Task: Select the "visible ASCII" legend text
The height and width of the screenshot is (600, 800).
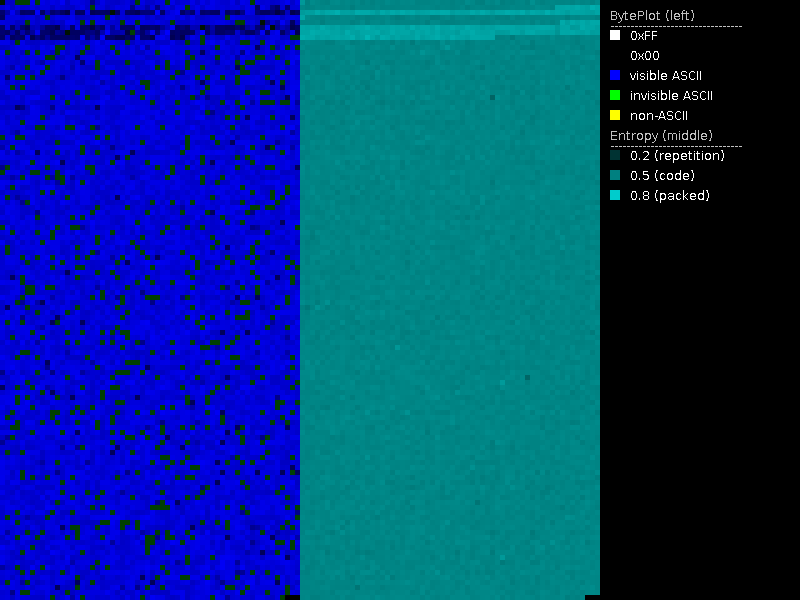Action: click(666, 75)
